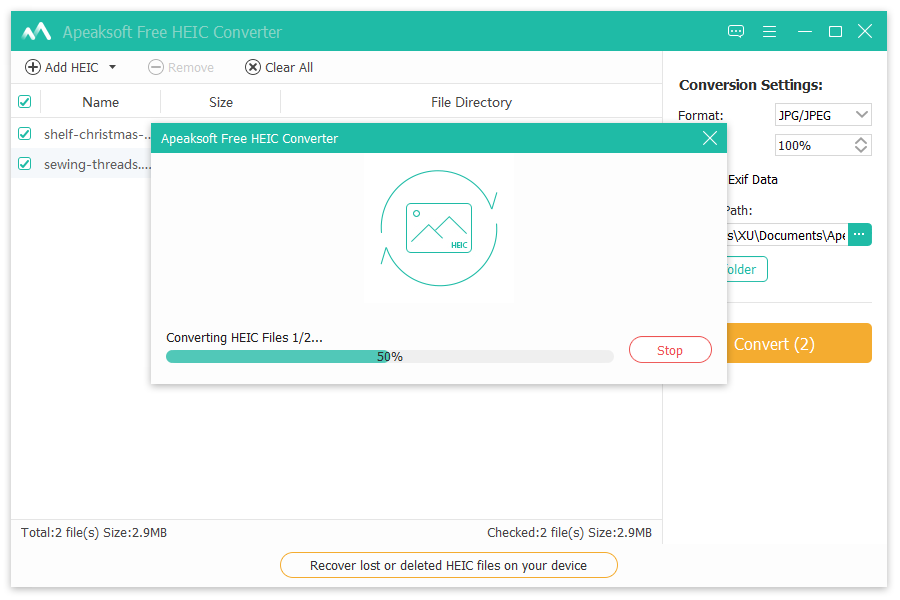Click the Add HEIC plus icon
Viewport: 900px width, 600px height.
(x=33, y=67)
